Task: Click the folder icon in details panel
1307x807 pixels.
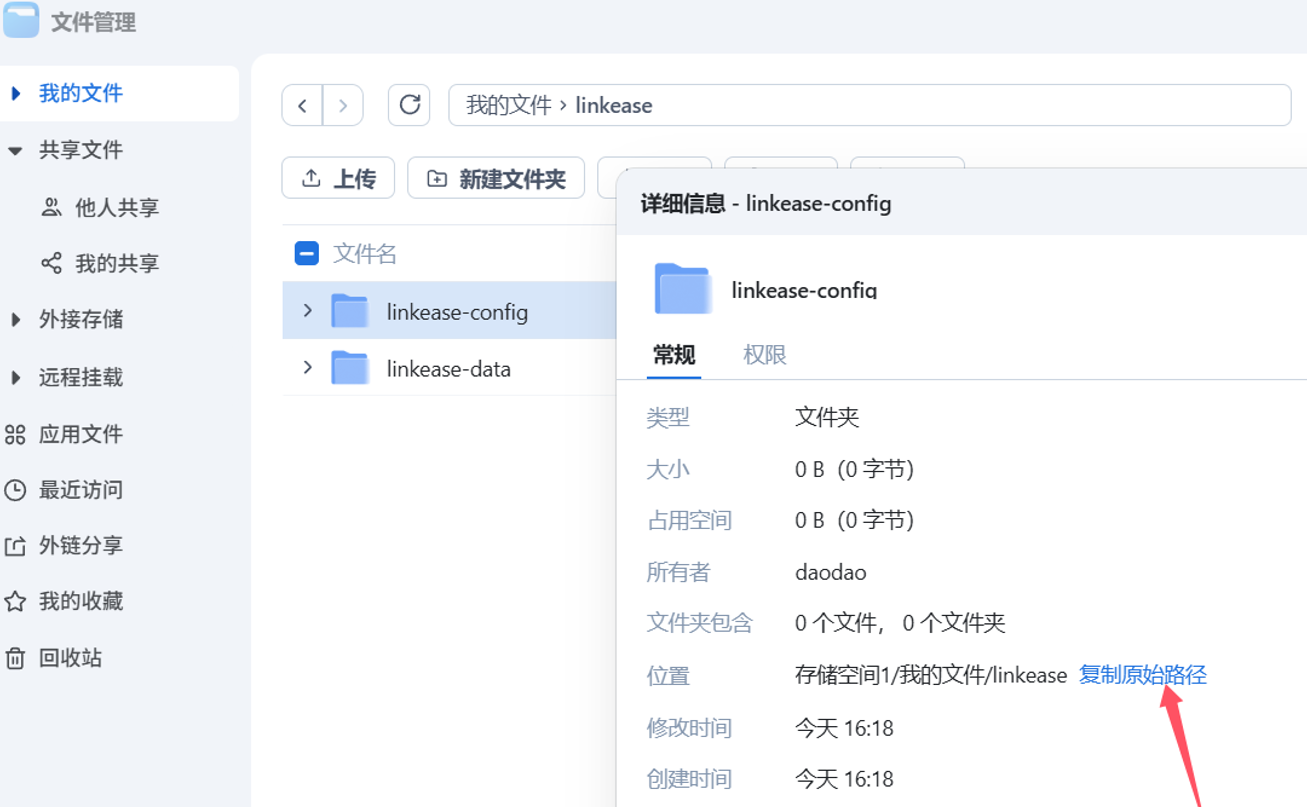Action: point(682,289)
